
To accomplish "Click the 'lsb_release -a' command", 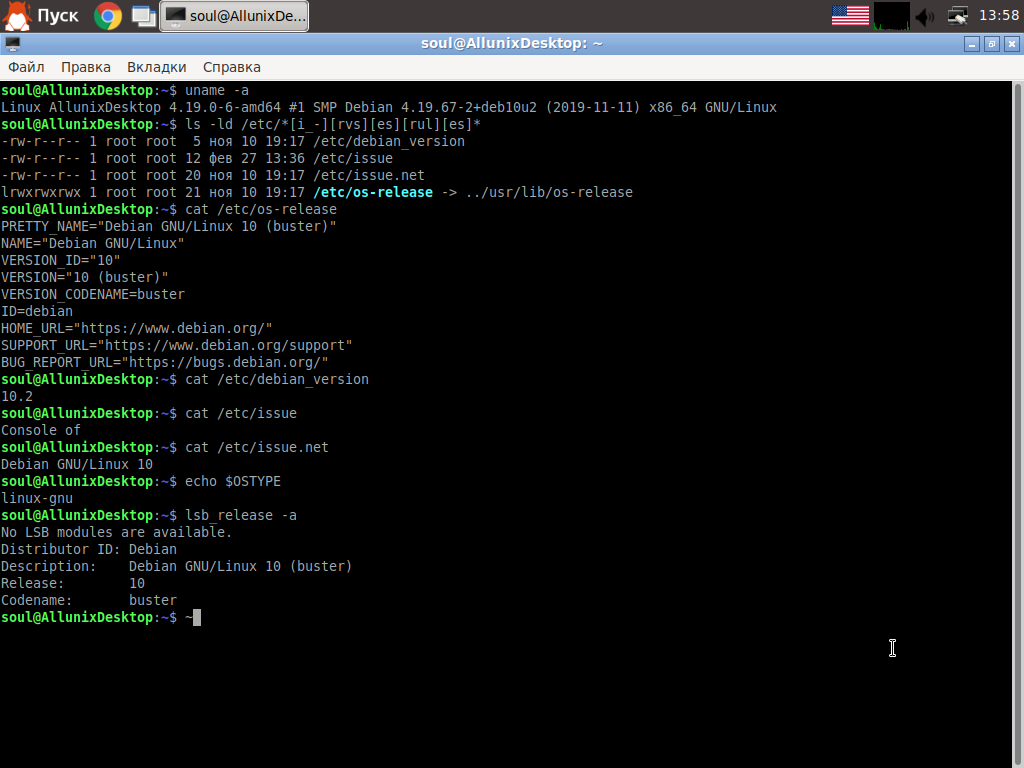I will [241, 515].
